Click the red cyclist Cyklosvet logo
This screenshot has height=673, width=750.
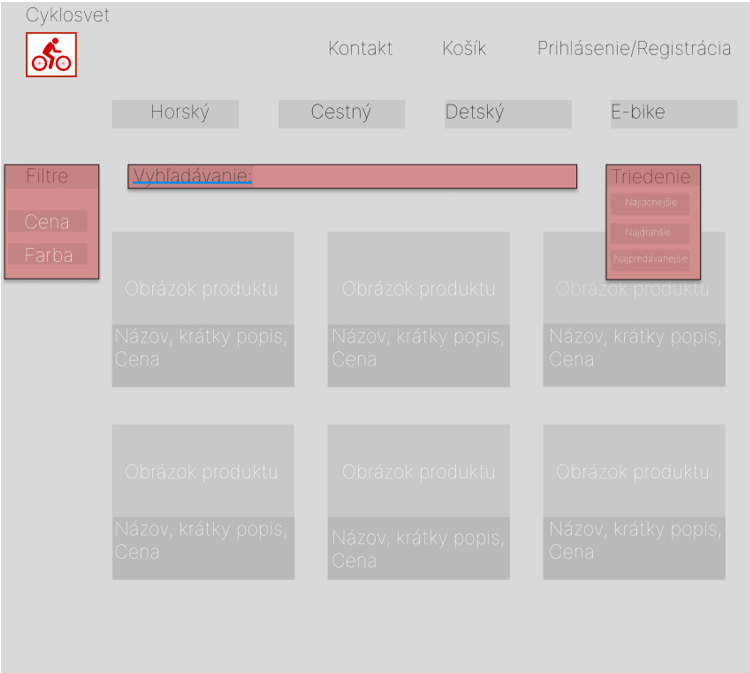[51, 55]
